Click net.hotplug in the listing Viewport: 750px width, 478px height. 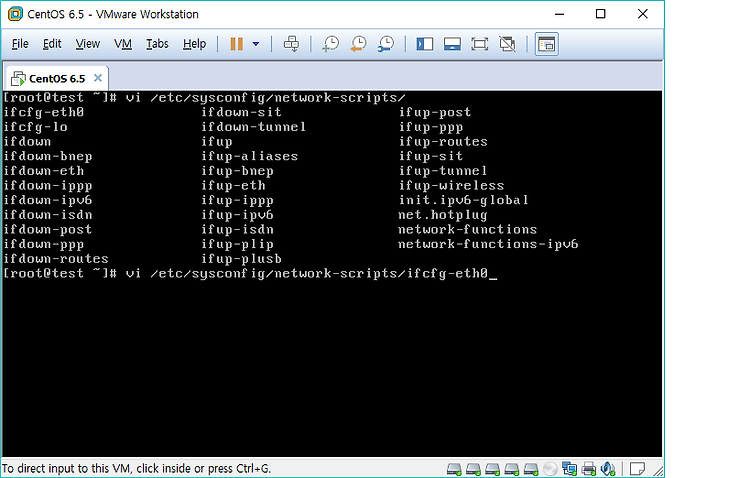click(x=443, y=215)
